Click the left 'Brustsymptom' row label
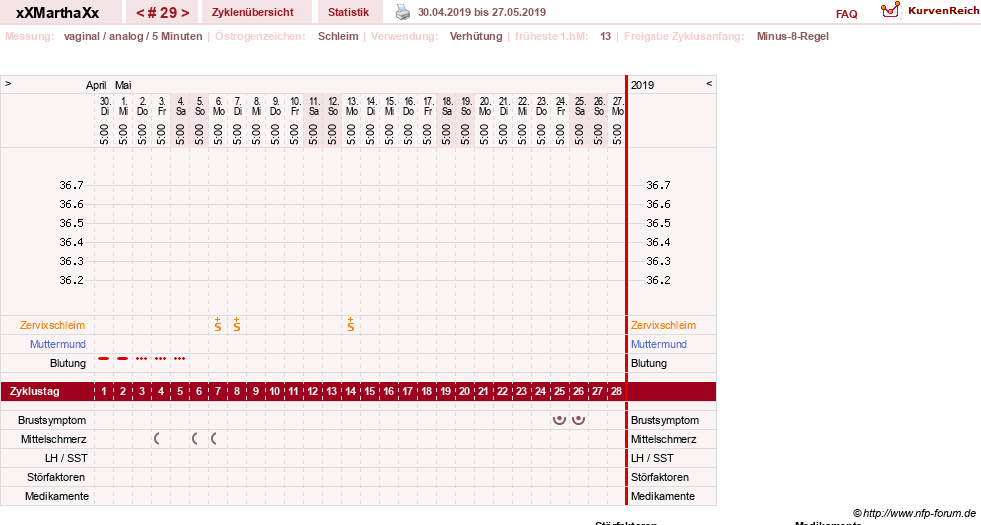Screen dimensions: 981x525 [x=52, y=420]
